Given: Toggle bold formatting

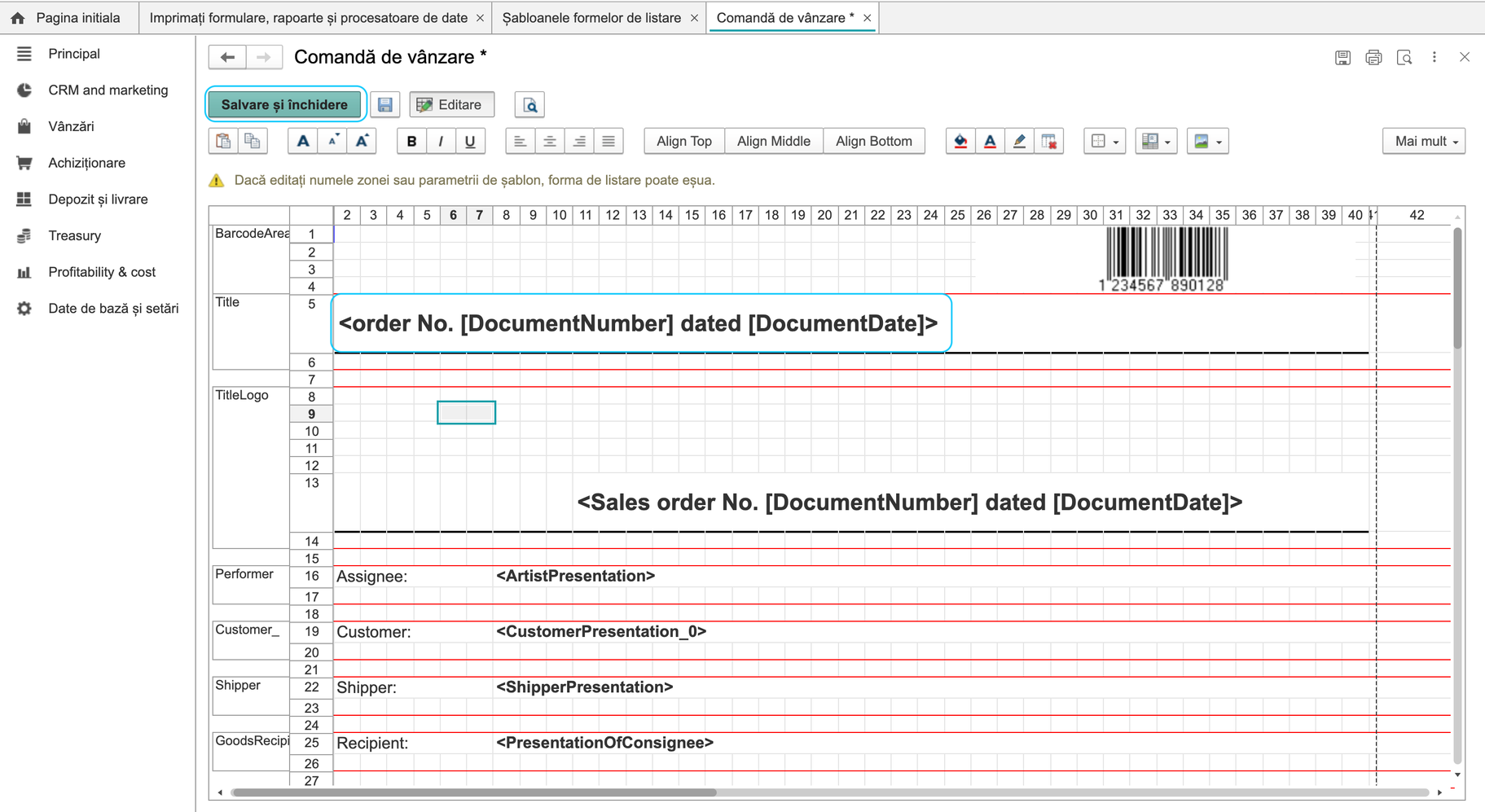Looking at the screenshot, I should (x=411, y=141).
